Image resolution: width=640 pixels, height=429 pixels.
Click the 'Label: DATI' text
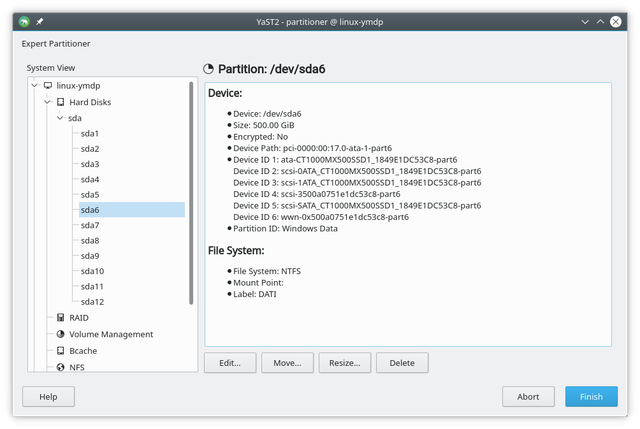click(255, 294)
